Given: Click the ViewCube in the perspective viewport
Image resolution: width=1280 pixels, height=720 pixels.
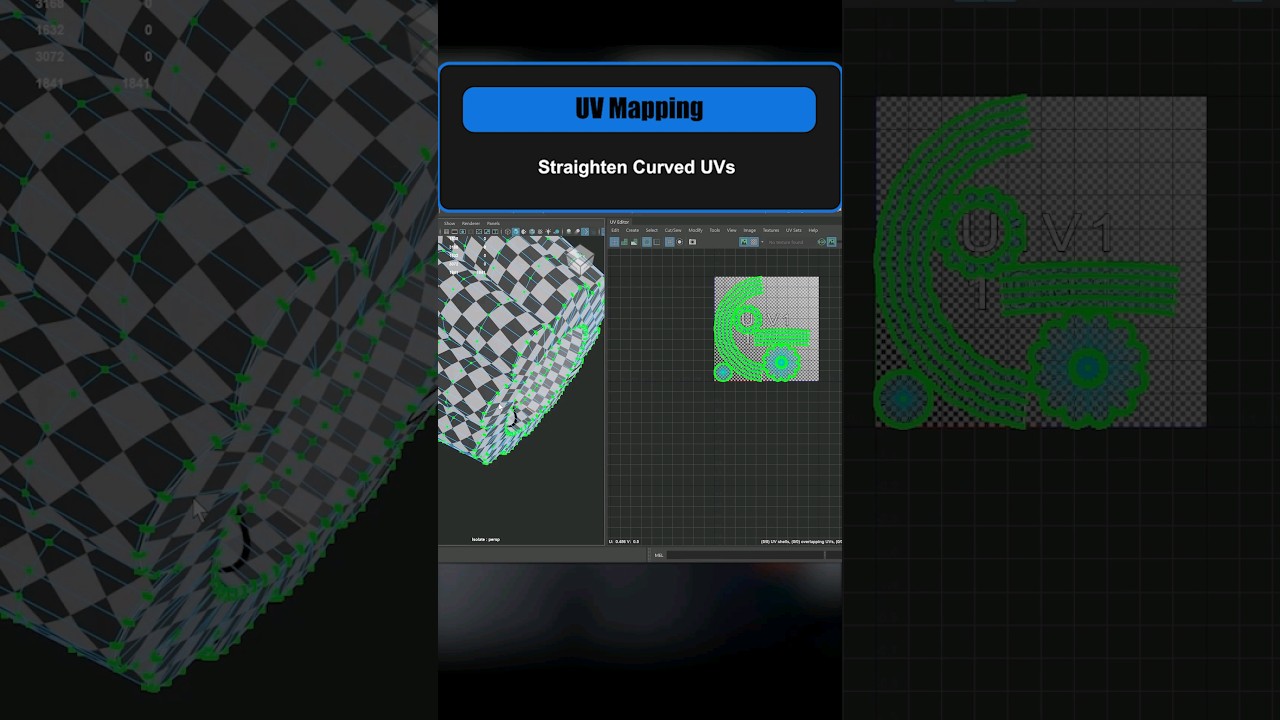Looking at the screenshot, I should [581, 262].
